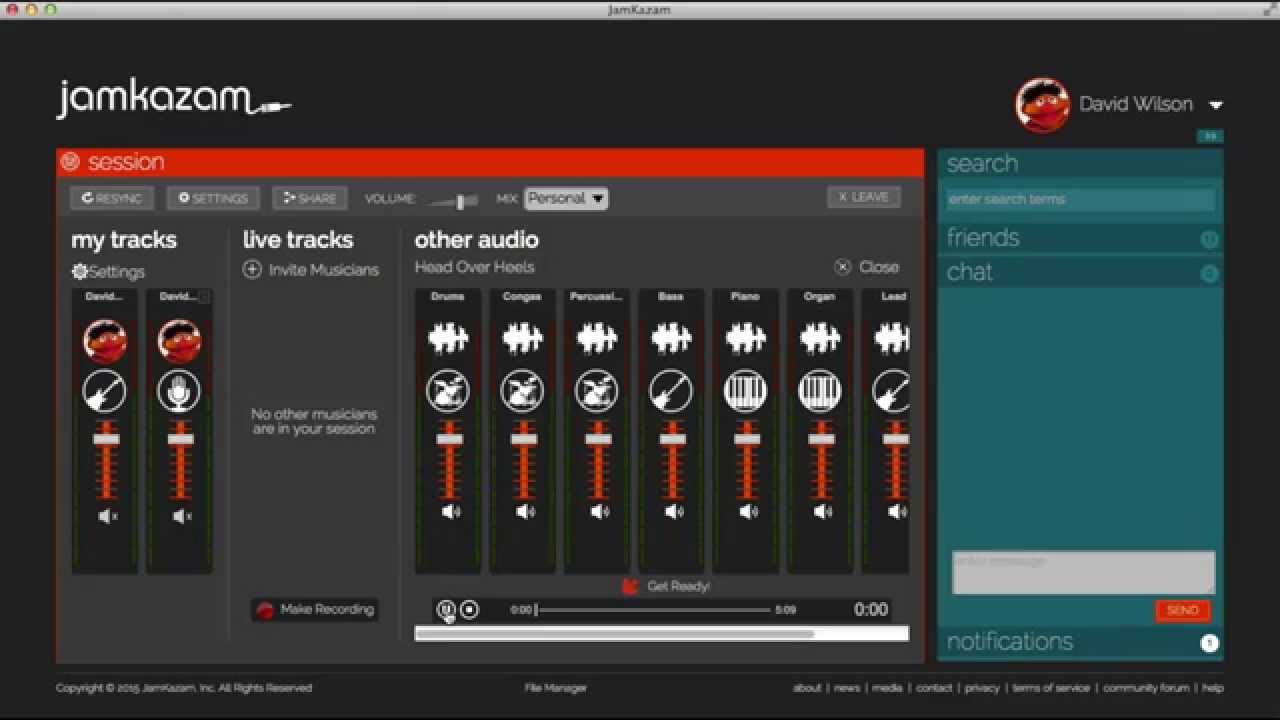Open Settings from the session toolbar
The image size is (1280, 720).
tap(213, 198)
